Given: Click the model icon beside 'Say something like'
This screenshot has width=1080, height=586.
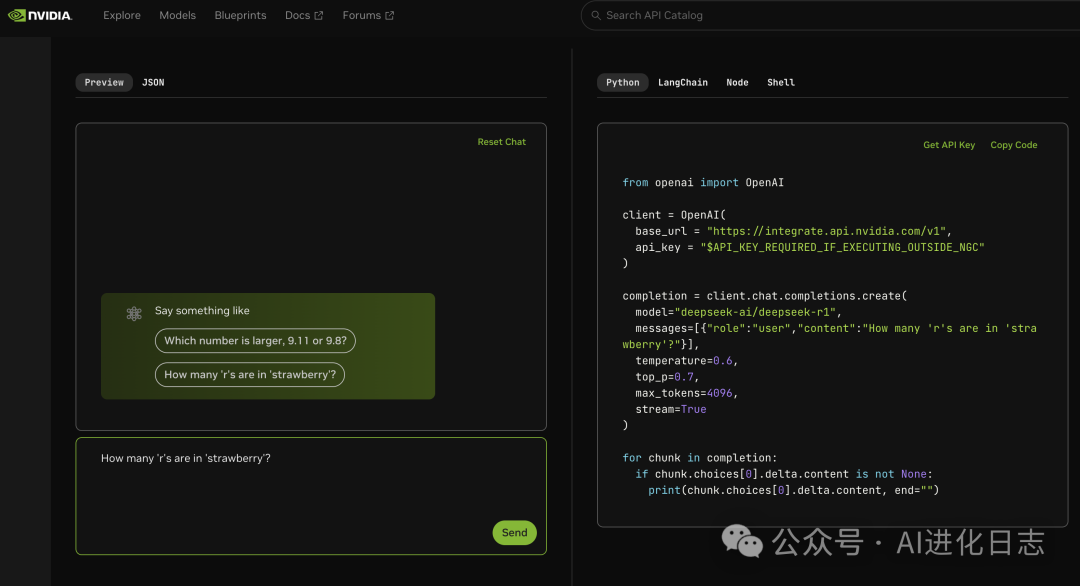Looking at the screenshot, I should 134,314.
